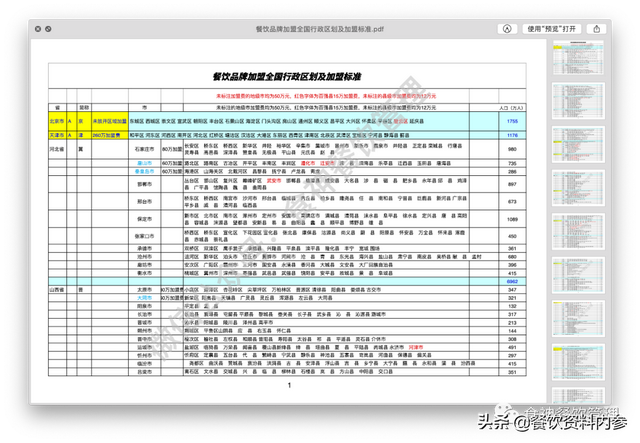Select the eighth page thumbnail in sidebar
The height and width of the screenshot is (443, 640).
(578, 362)
